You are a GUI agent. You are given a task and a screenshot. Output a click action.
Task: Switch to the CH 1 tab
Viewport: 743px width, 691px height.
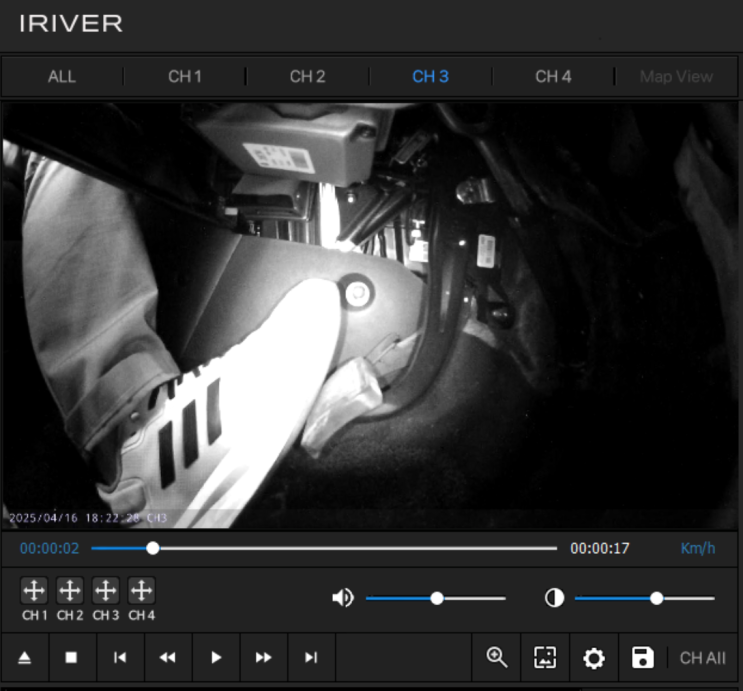[185, 76]
